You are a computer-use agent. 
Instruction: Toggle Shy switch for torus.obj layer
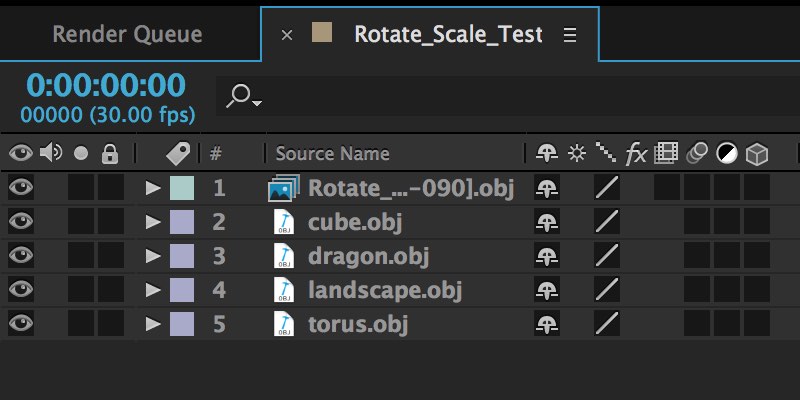(546, 324)
